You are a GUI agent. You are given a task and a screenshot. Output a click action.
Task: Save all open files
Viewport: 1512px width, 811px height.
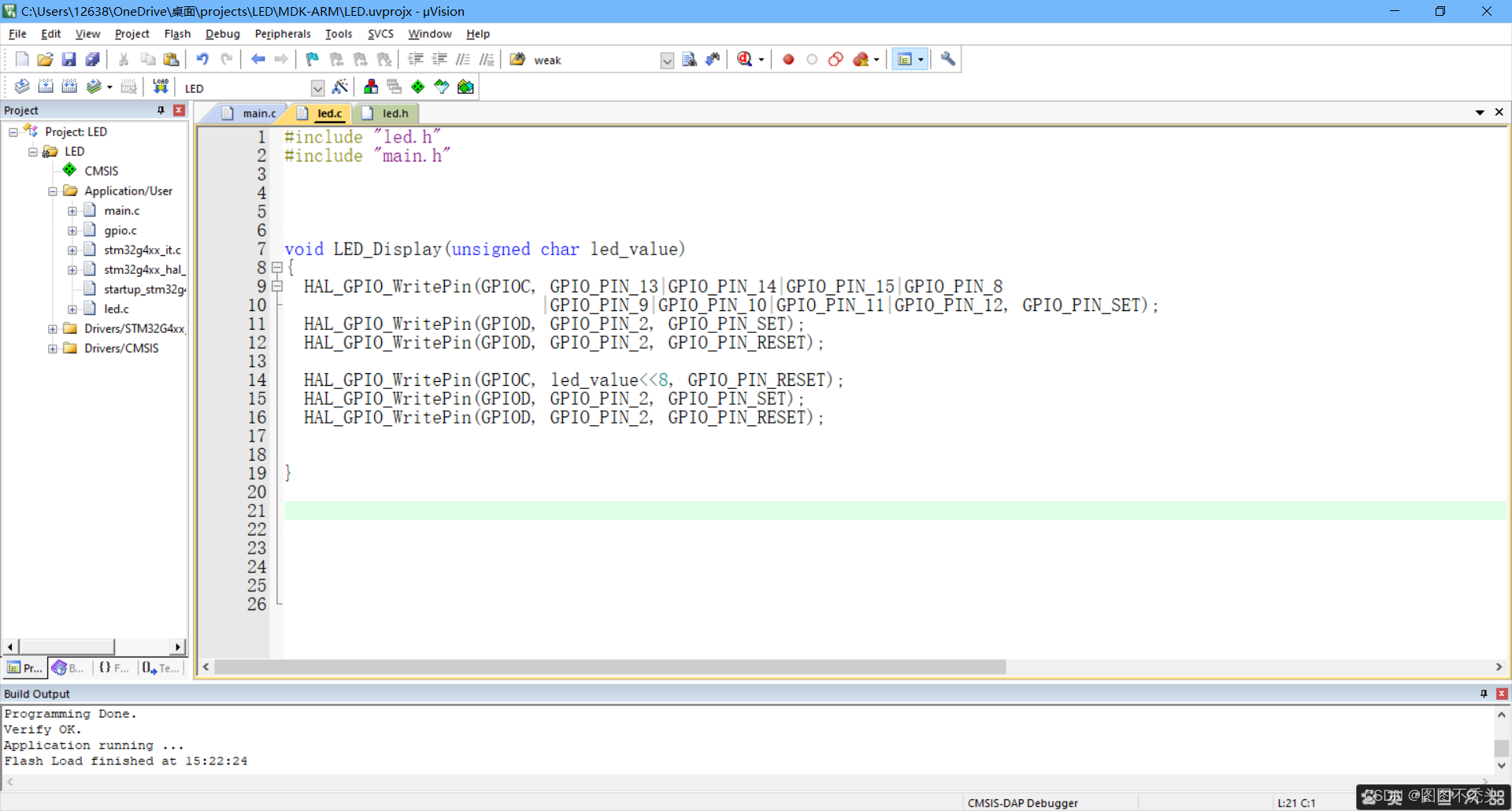pos(92,59)
